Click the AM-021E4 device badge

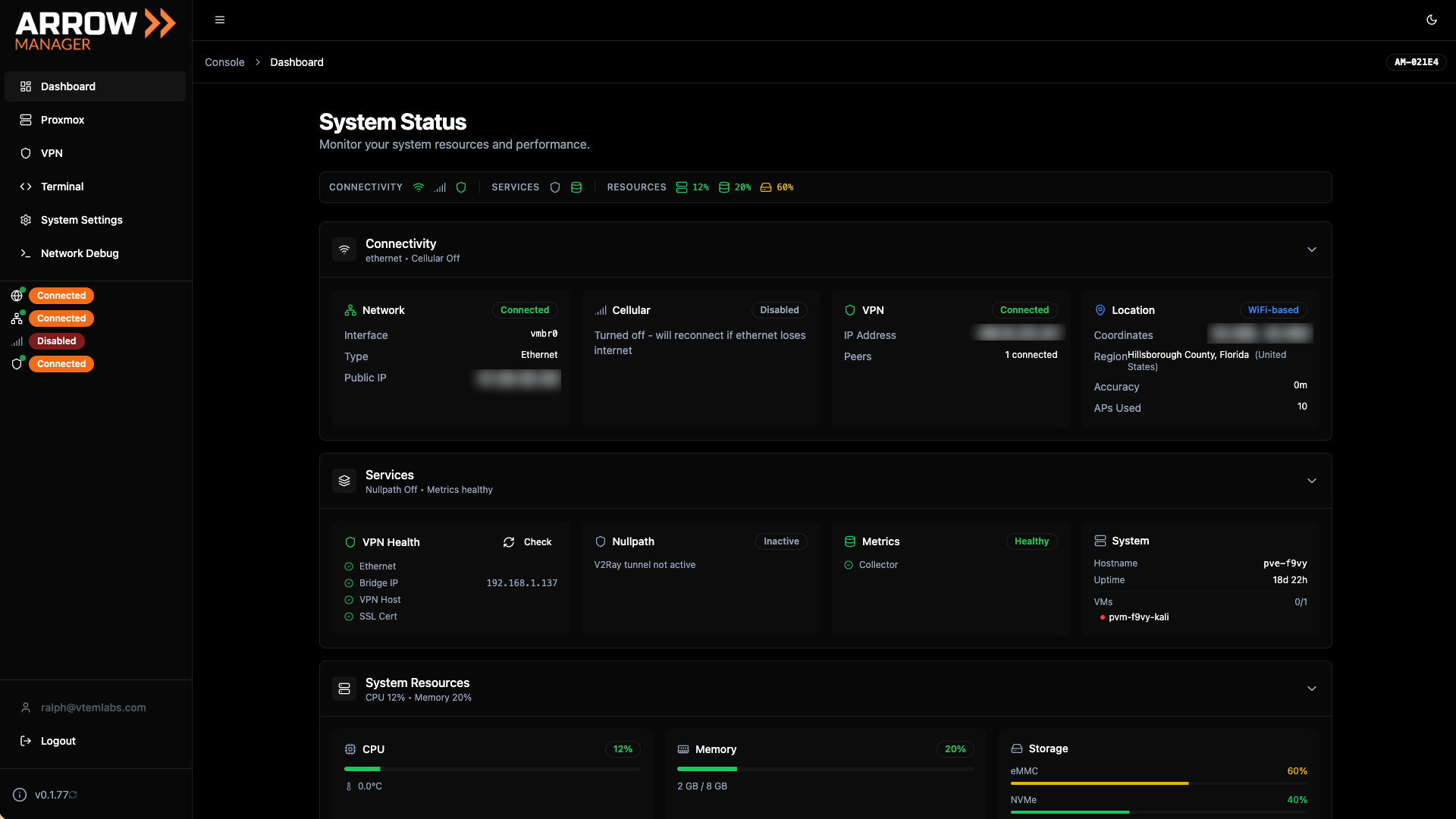pos(1417,62)
